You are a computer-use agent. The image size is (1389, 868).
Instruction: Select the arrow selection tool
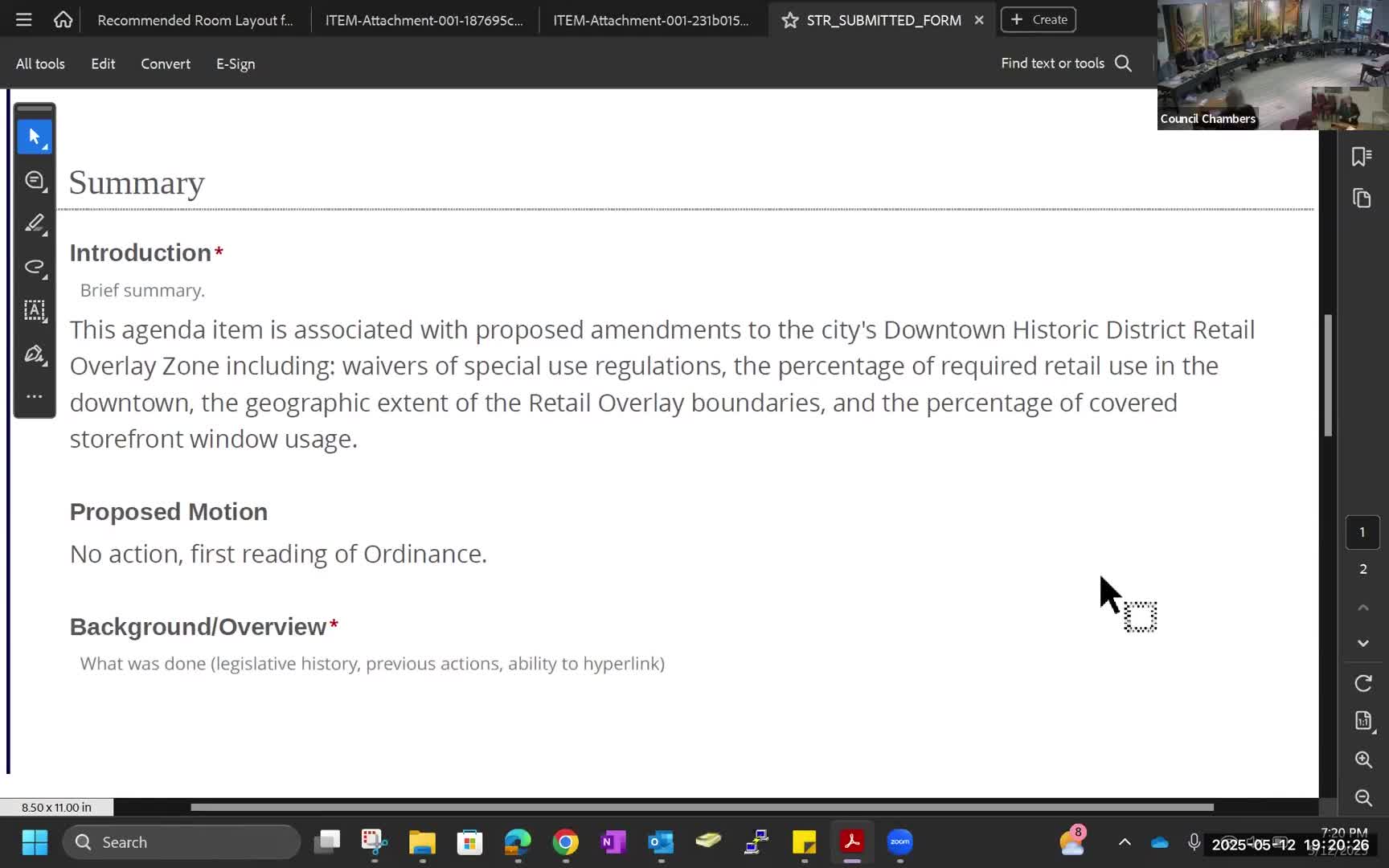35,137
